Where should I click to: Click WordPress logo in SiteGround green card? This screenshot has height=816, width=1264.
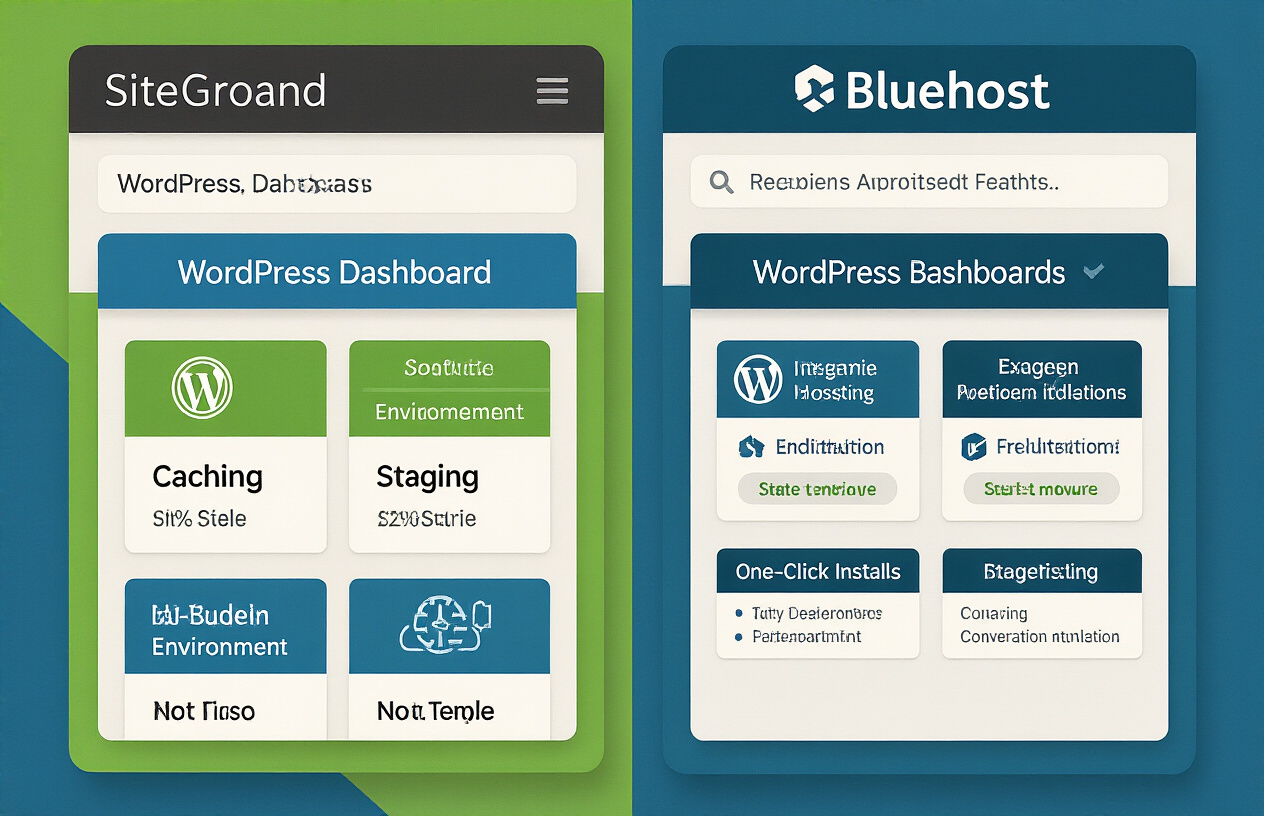tap(202, 388)
